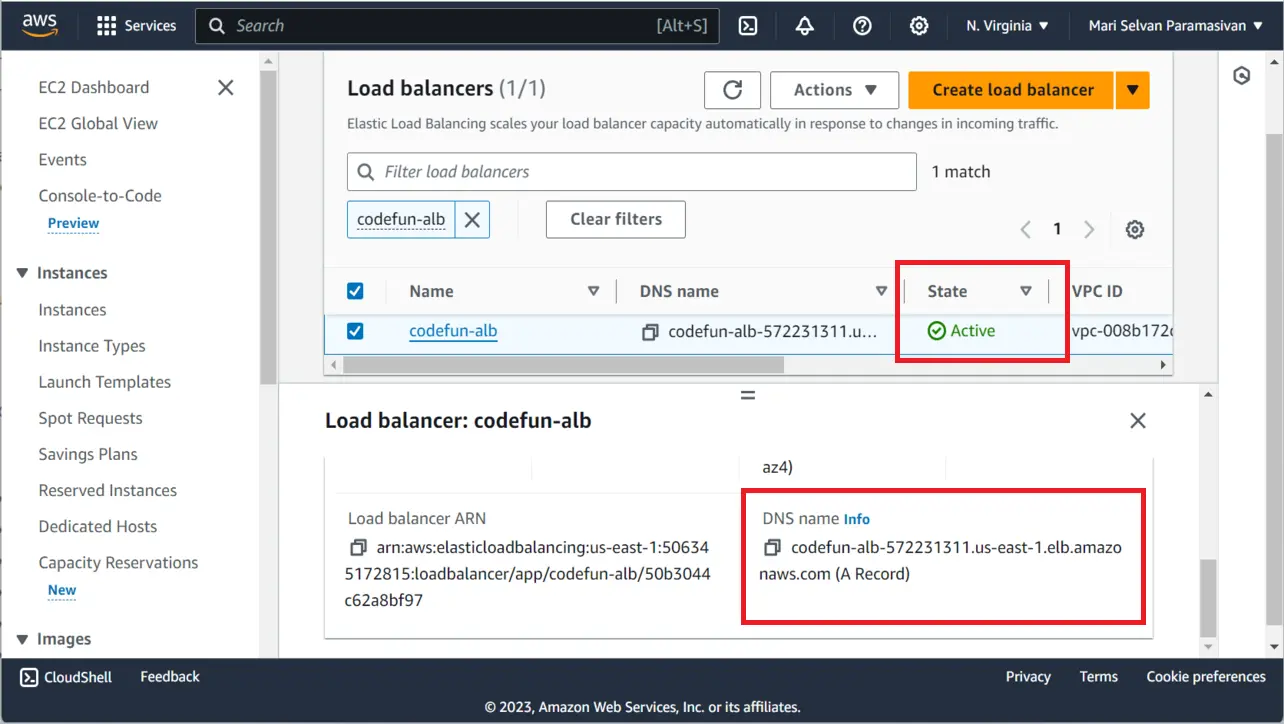Go to previous page of results
This screenshot has width=1284, height=724.
[x=1026, y=229]
